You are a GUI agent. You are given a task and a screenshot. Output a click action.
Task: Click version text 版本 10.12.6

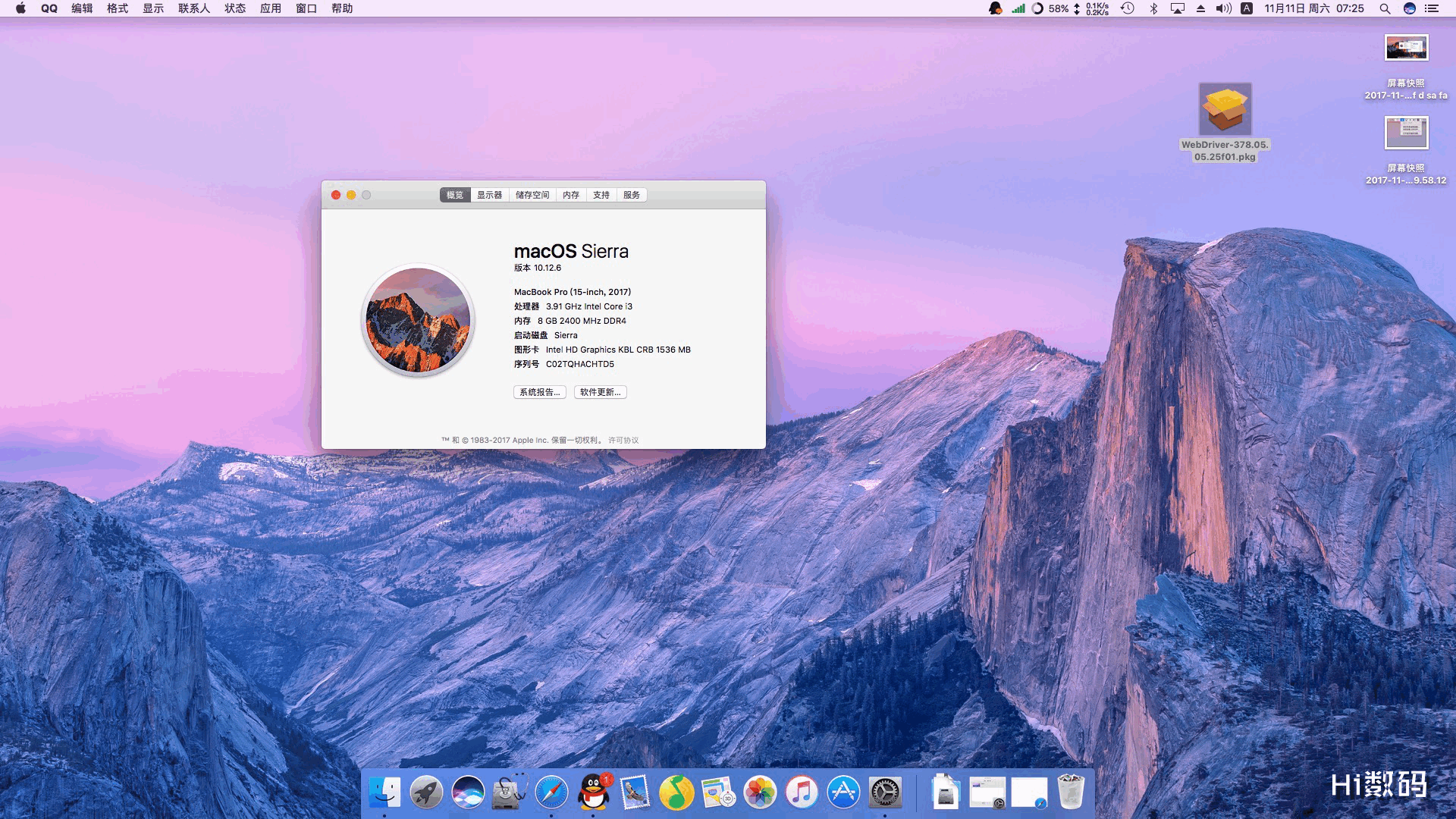(538, 268)
